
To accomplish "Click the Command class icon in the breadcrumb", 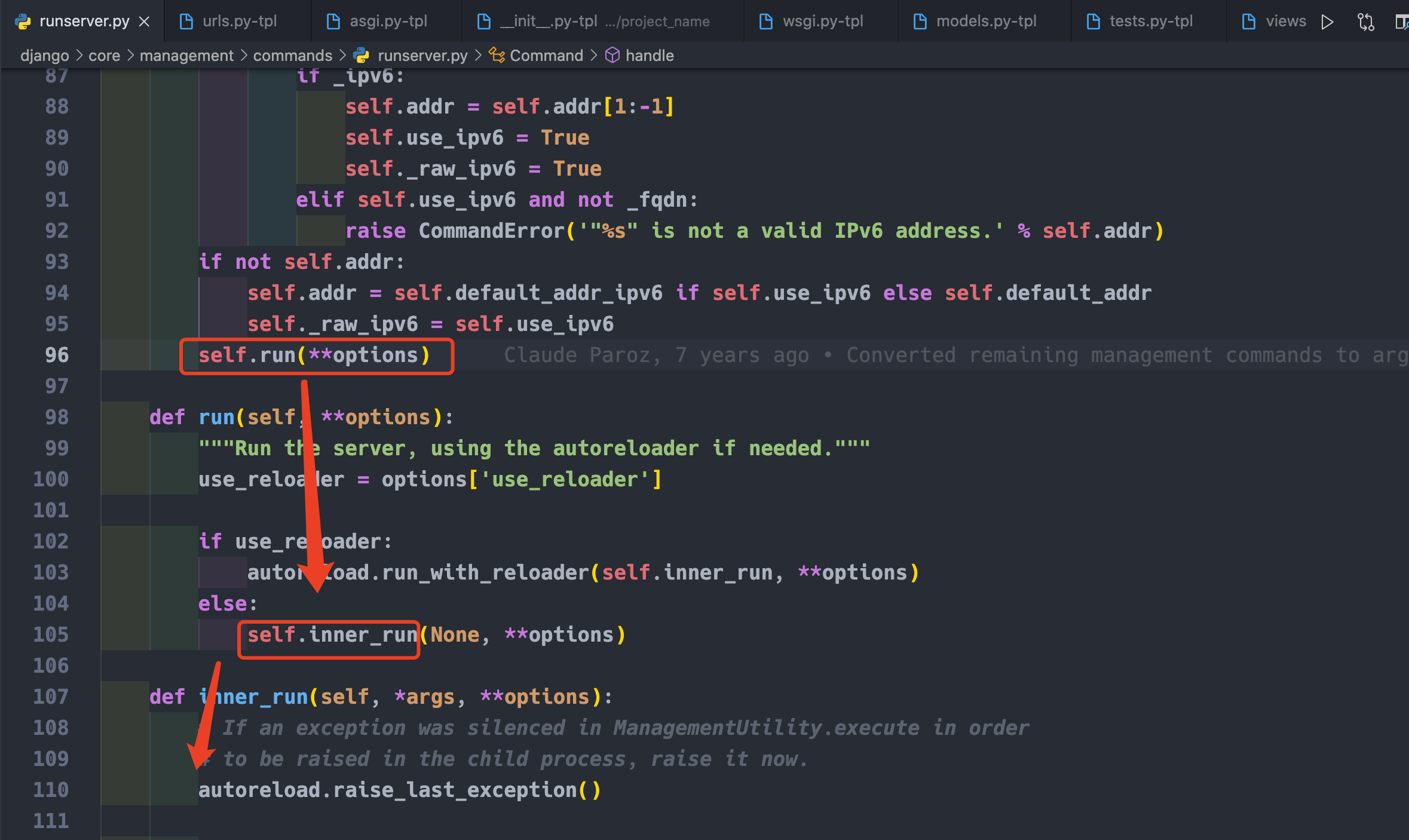I will coord(497,55).
